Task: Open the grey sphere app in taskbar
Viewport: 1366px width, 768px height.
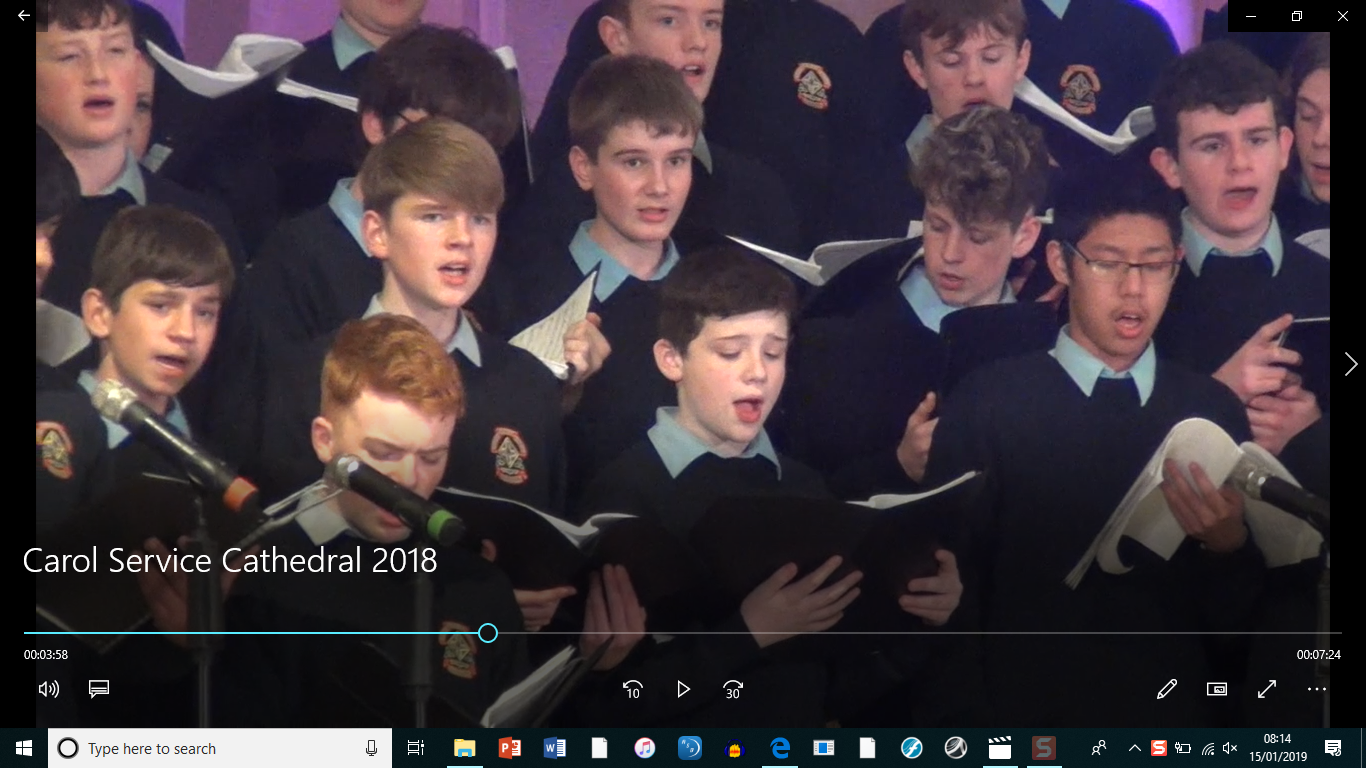Action: (956, 748)
